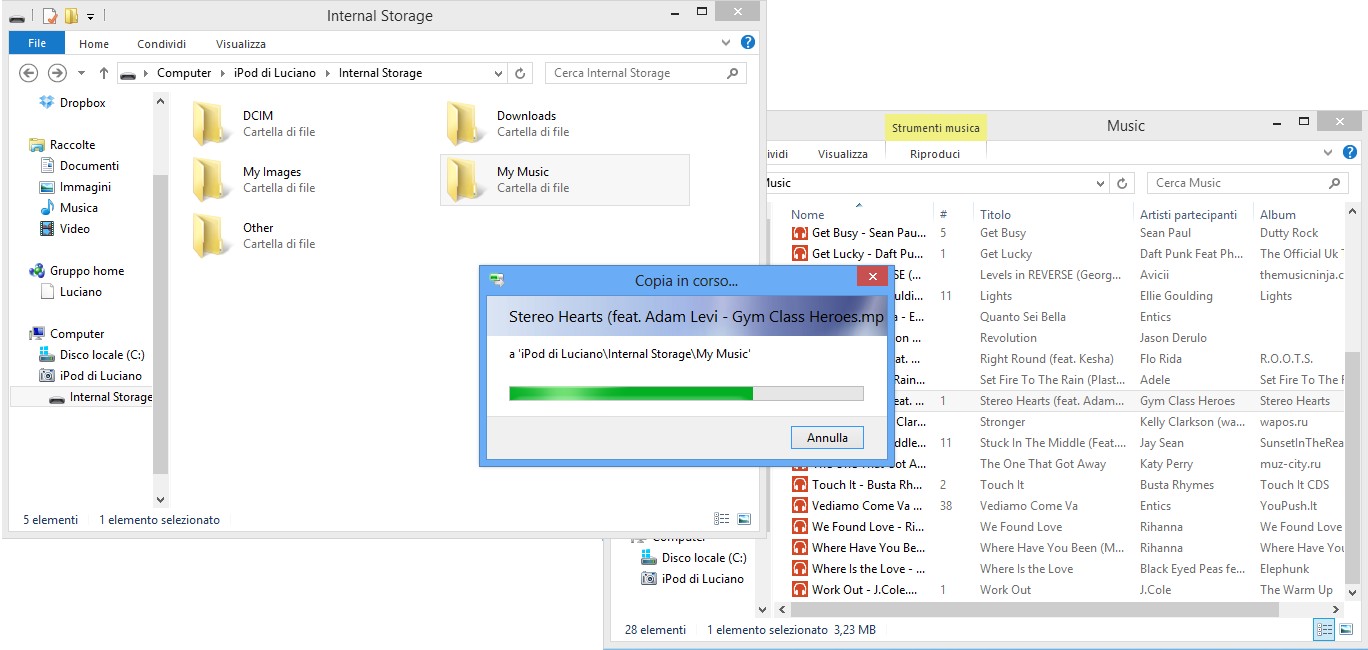Expand the address bar history in Internal Storage window
This screenshot has width=1368, height=650.
[x=499, y=73]
